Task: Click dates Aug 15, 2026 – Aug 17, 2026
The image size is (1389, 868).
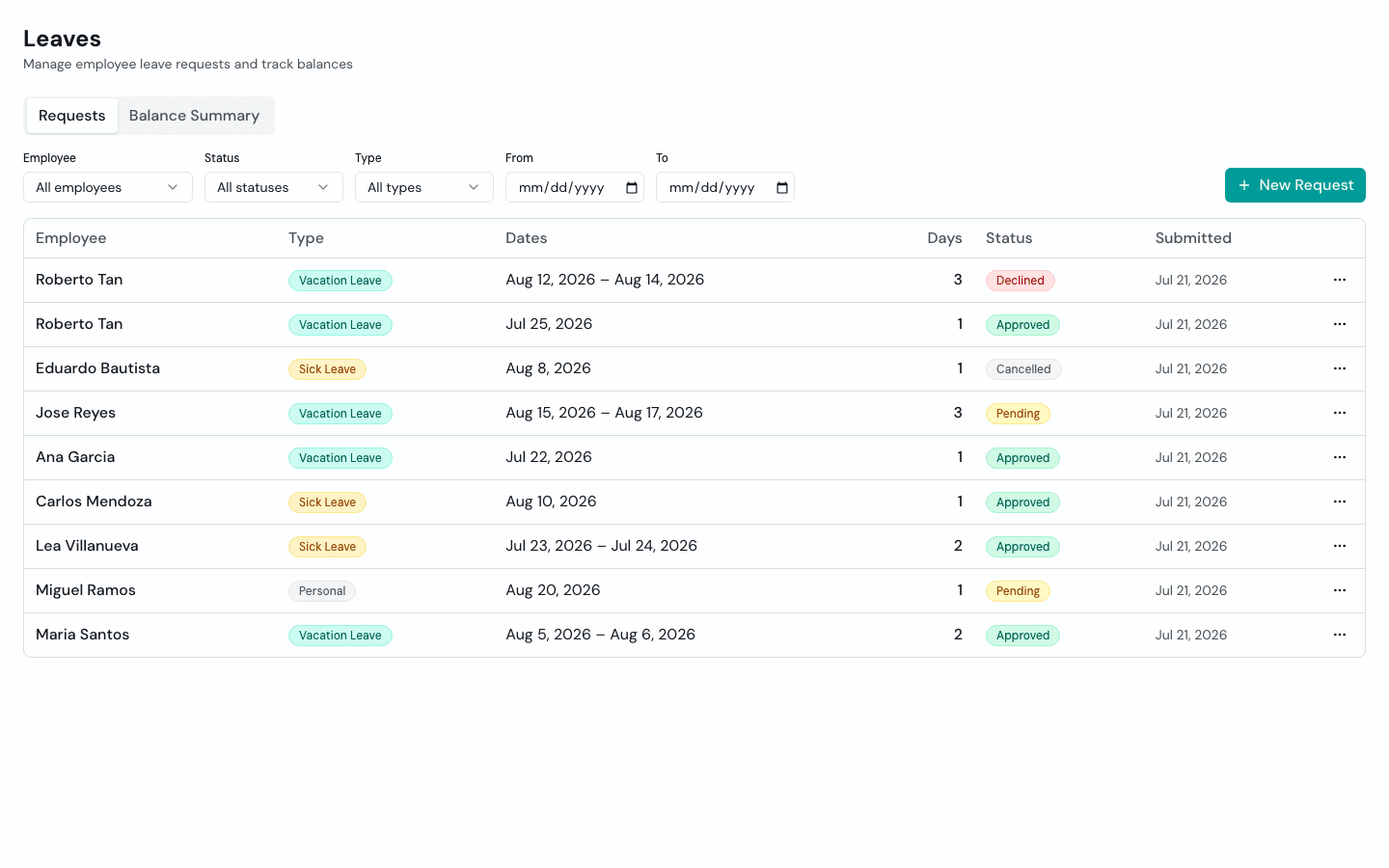Action: coord(604,413)
